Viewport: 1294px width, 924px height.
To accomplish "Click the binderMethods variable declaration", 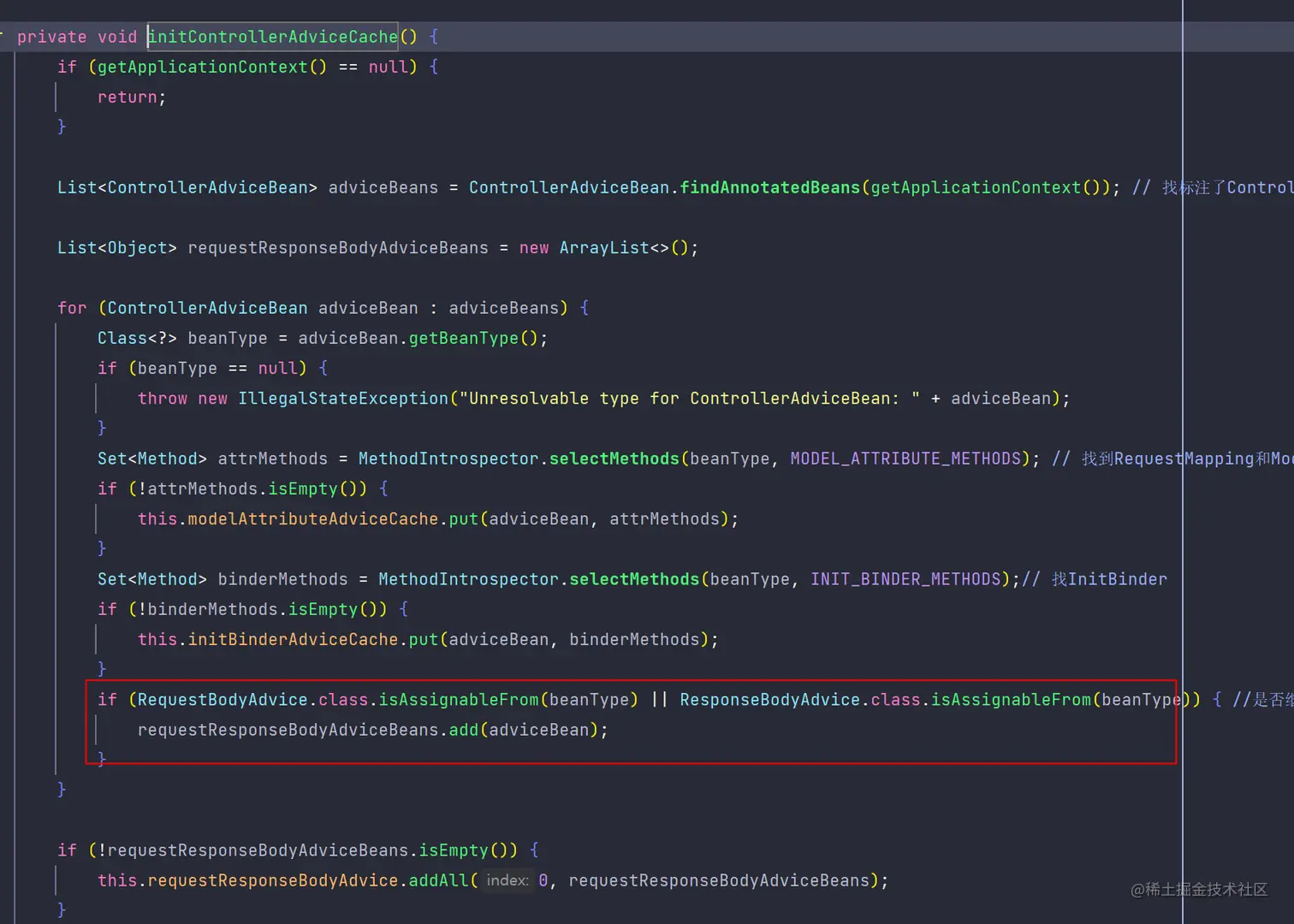I will [283, 579].
